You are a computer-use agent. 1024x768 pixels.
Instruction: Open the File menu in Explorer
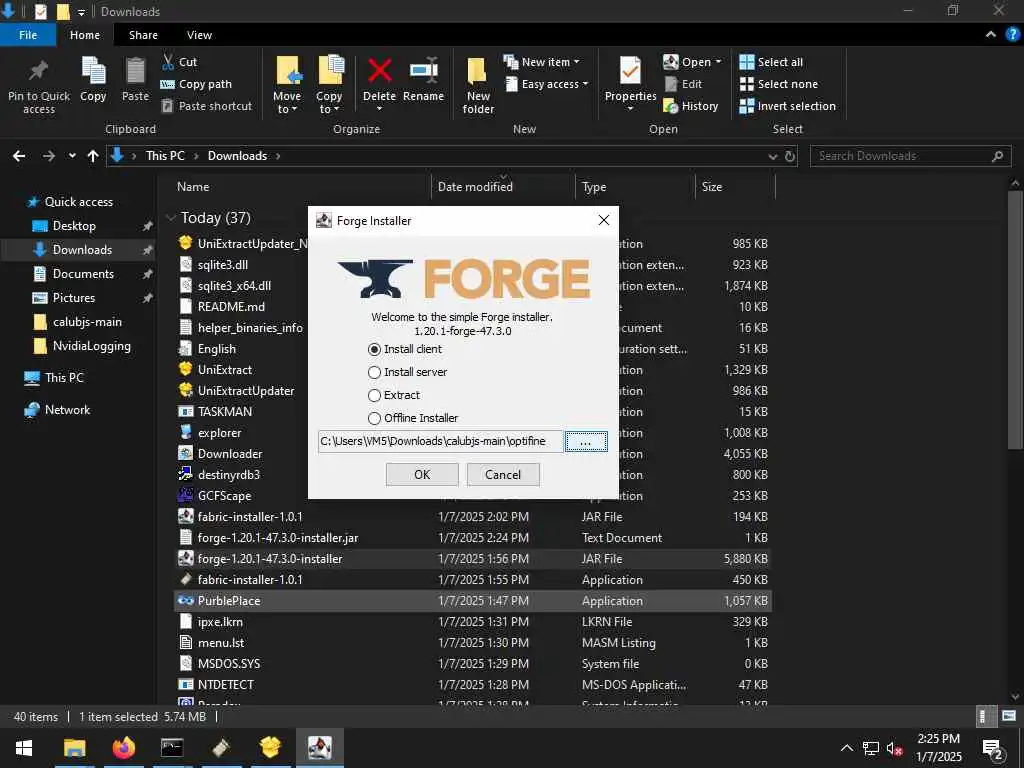pos(28,35)
